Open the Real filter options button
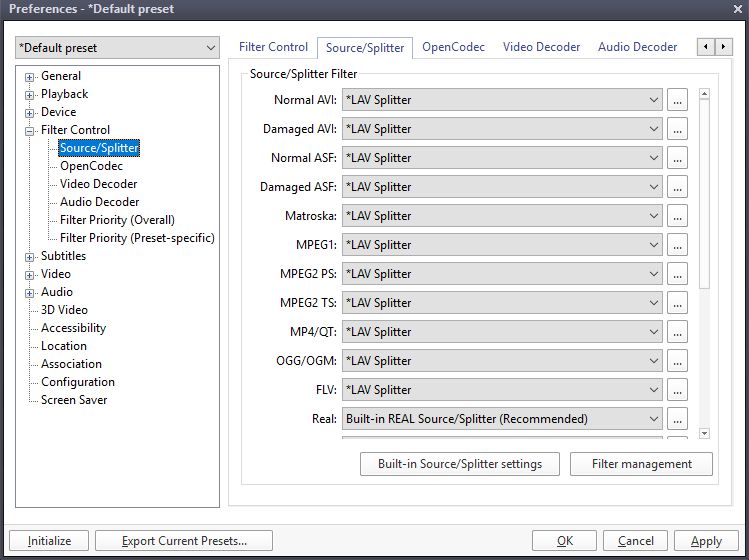Screen dimensions: 749x560 point(677,419)
